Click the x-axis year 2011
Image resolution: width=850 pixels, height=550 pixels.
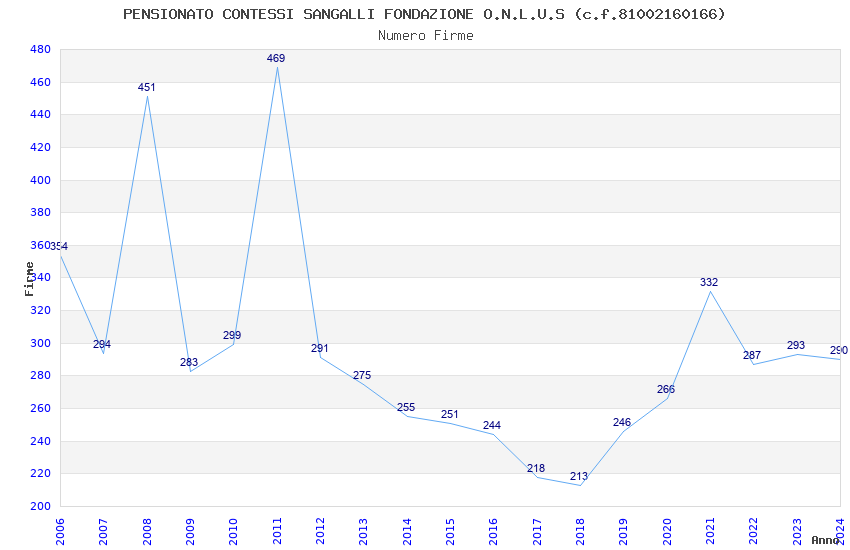[277, 531]
